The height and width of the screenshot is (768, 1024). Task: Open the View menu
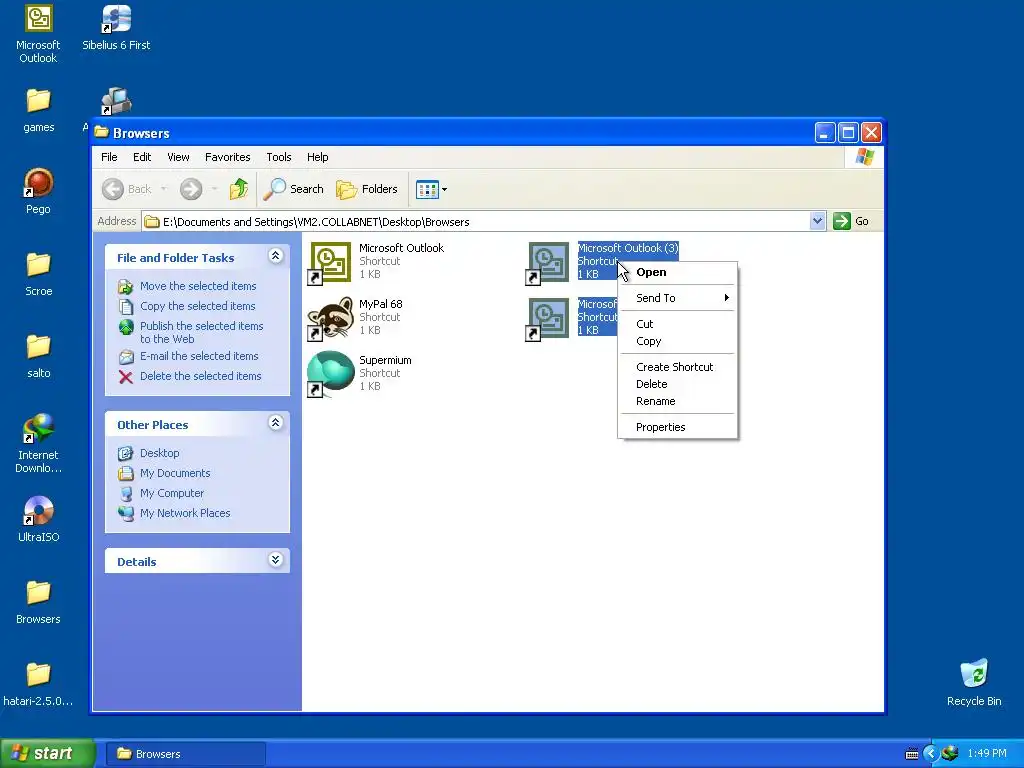(x=178, y=157)
